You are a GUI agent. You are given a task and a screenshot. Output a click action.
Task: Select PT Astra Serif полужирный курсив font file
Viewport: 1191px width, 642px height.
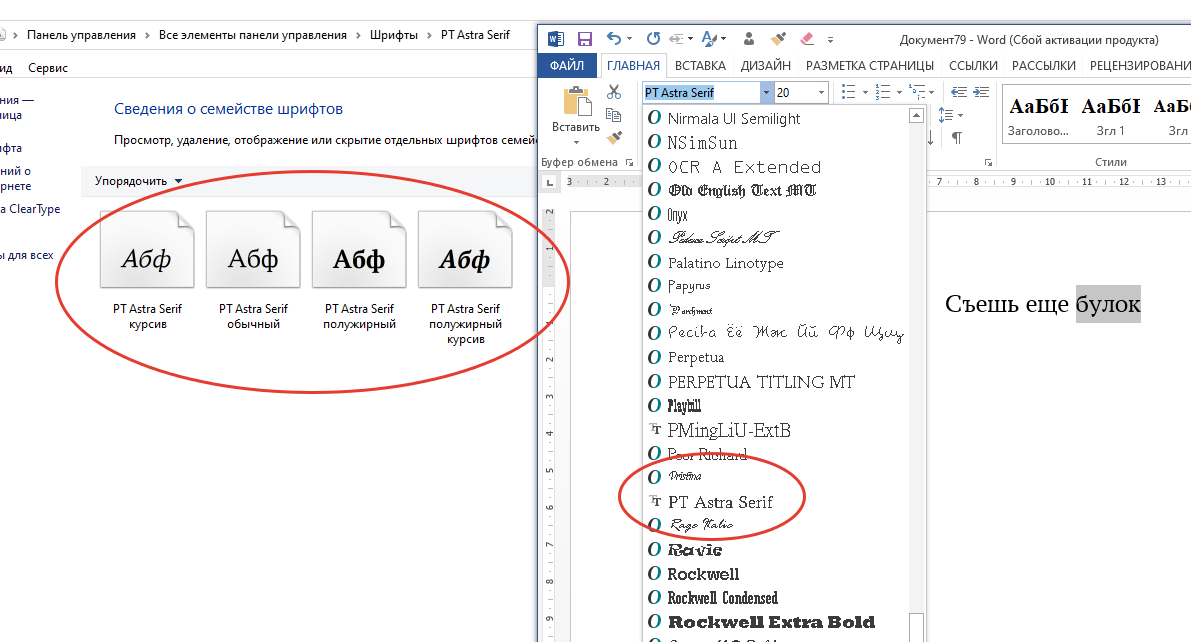click(465, 279)
